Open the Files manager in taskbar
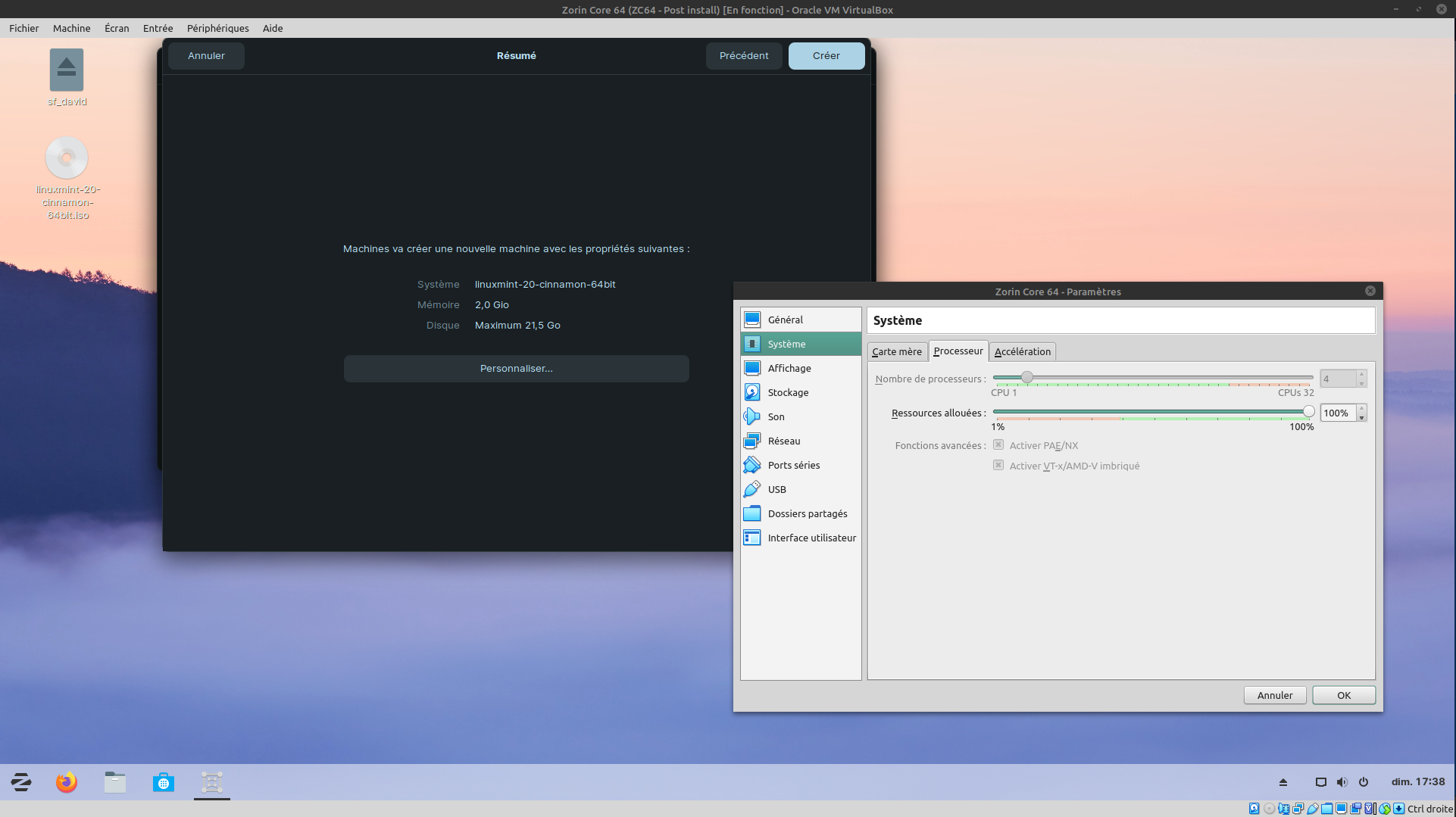Screen dimensions: 1456x817 coord(115,782)
